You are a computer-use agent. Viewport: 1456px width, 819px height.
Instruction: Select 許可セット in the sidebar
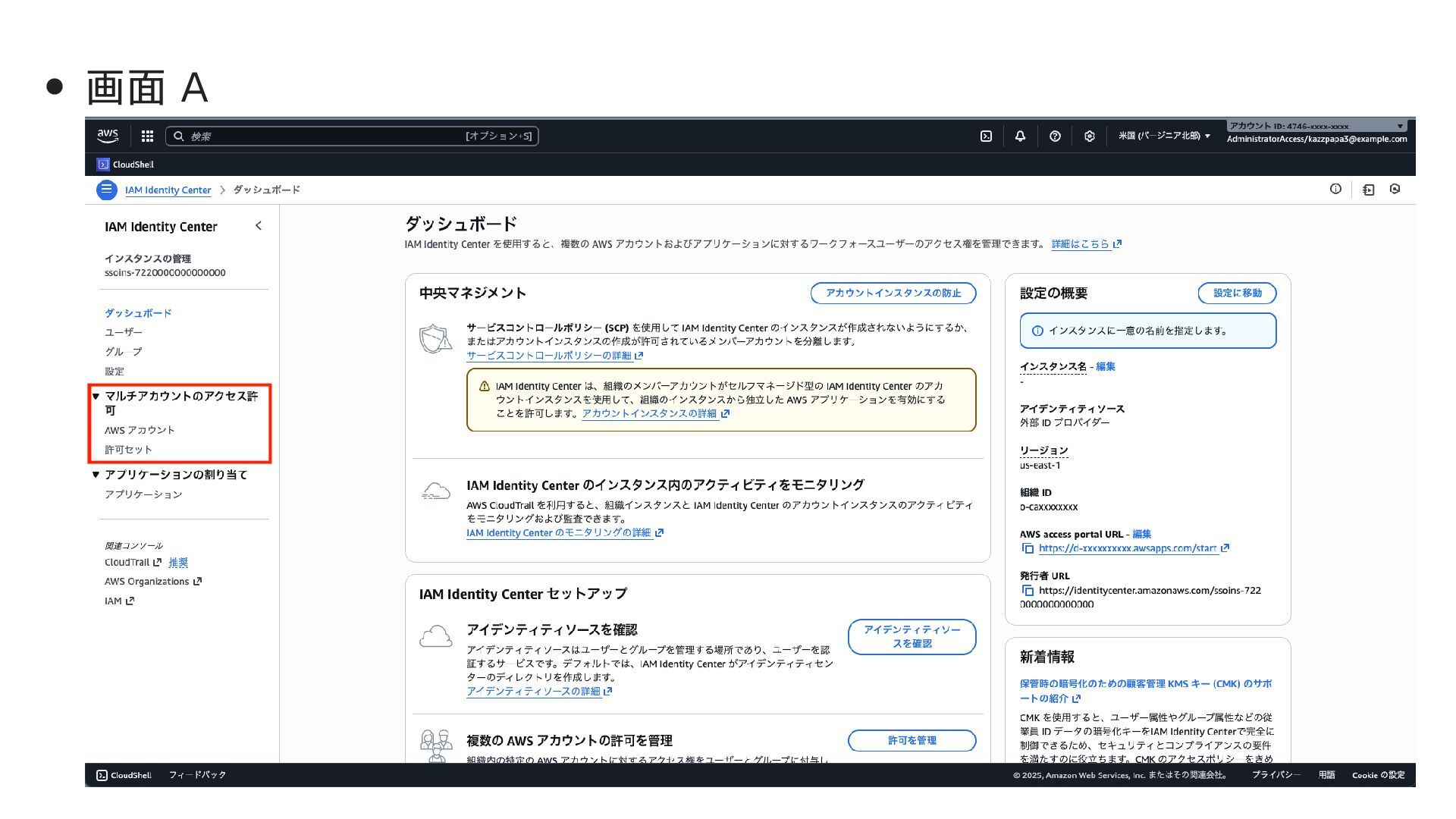coord(128,450)
